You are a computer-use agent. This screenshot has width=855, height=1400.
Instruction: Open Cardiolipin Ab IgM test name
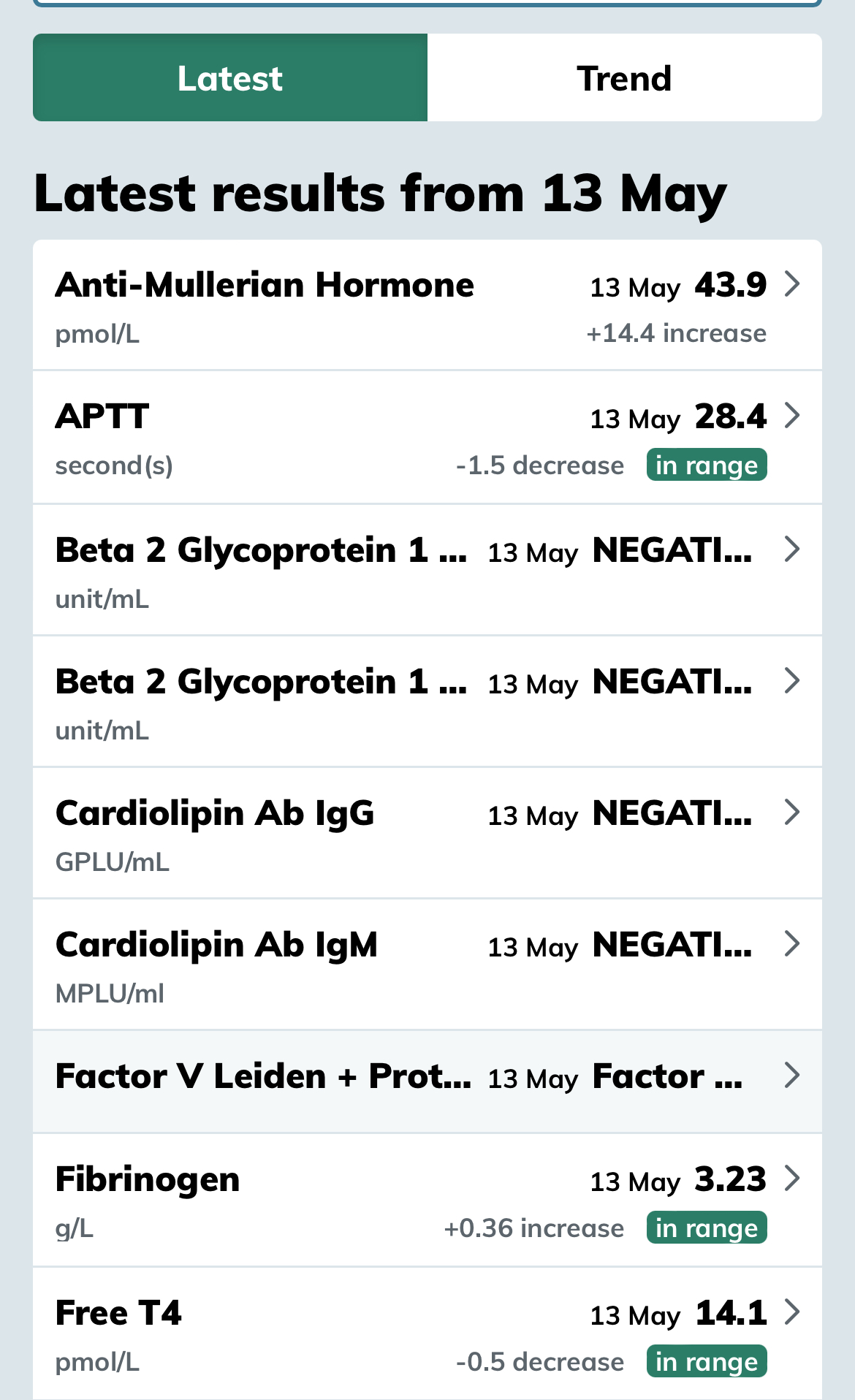coord(216,944)
